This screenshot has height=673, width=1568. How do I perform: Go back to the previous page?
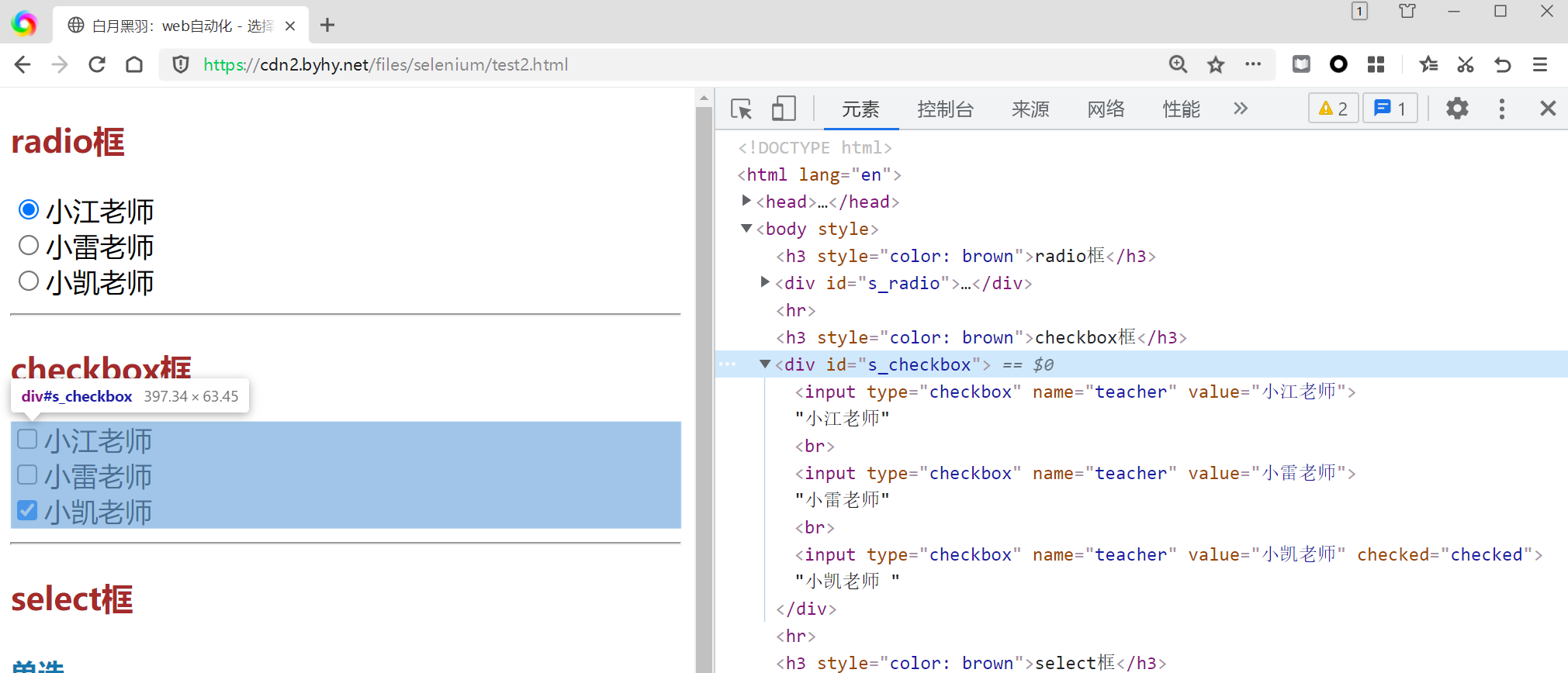coord(22,64)
